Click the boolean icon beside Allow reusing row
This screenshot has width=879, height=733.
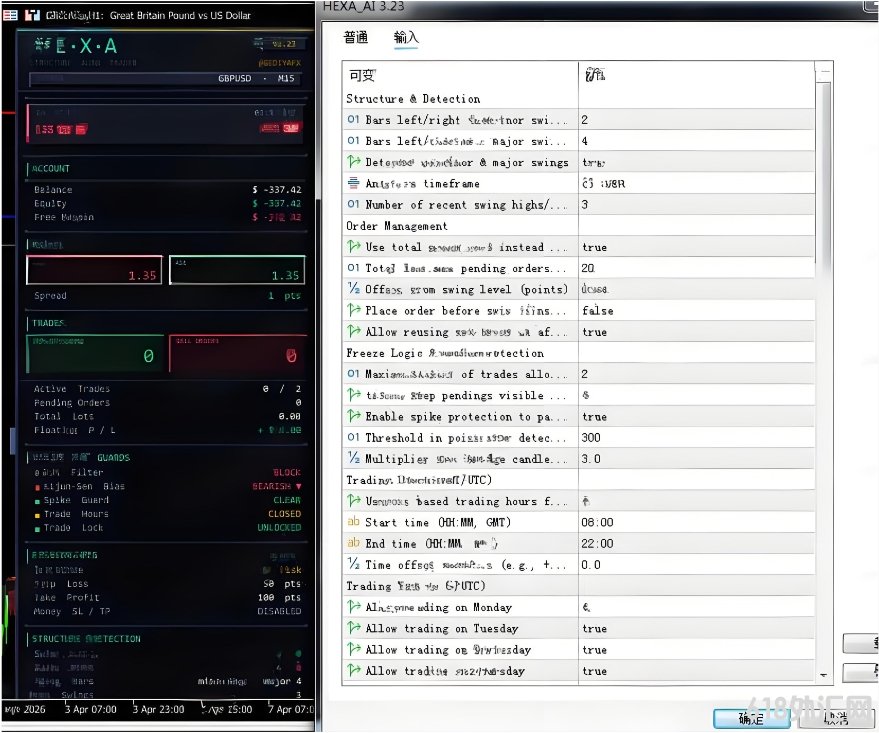(x=353, y=332)
